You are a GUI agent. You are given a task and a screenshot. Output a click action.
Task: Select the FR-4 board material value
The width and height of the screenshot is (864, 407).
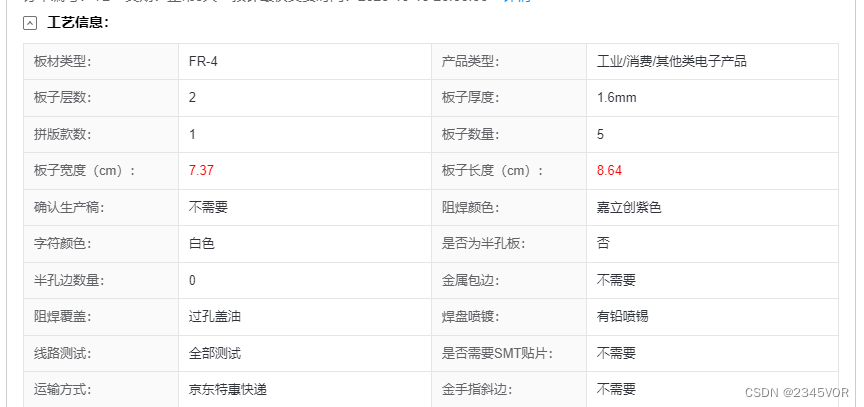[203, 61]
